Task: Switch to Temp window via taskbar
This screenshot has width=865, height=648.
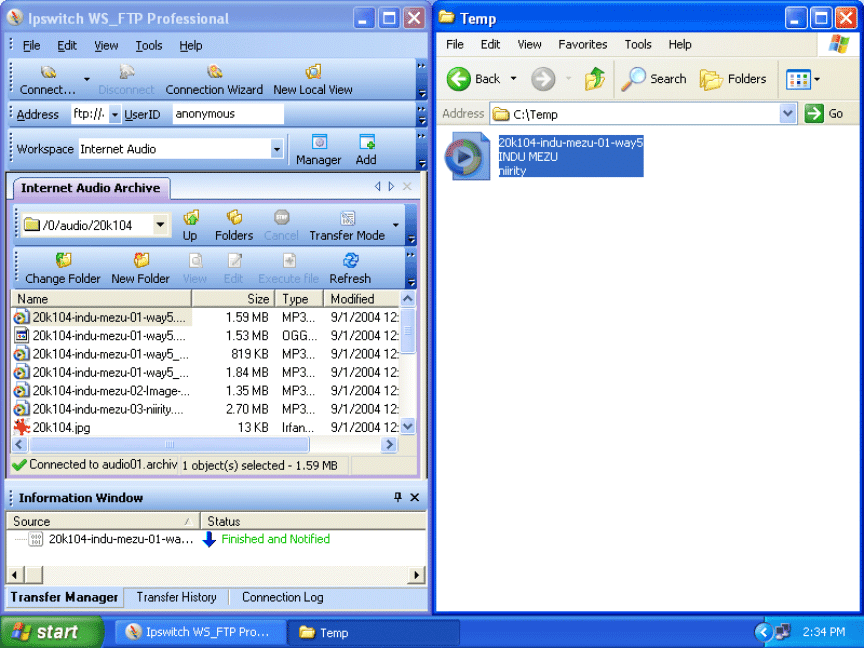Action: pos(373,633)
